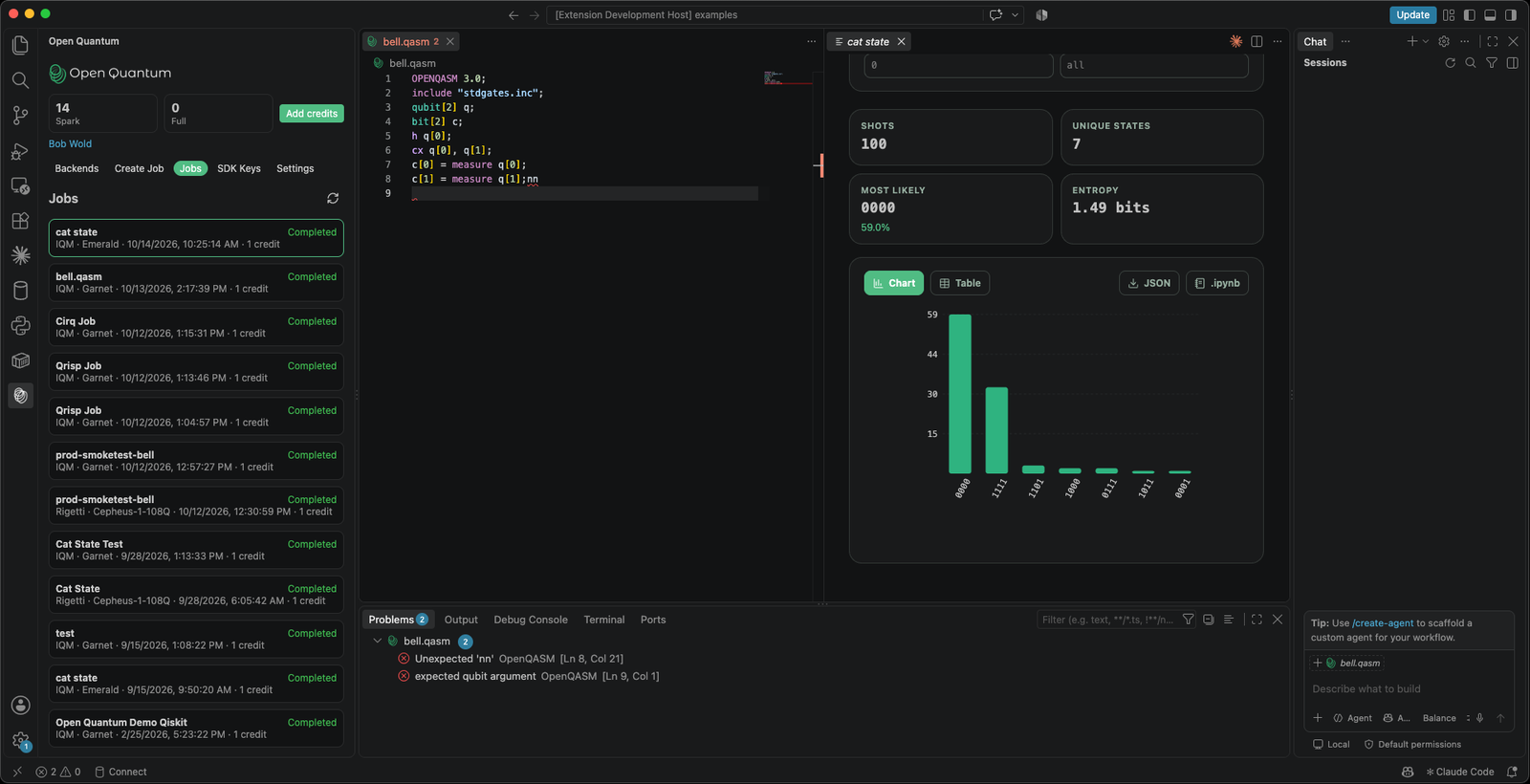The width and height of the screenshot is (1530, 784).
Task: Filter chat sessions with funnel icon
Action: tap(1492, 63)
